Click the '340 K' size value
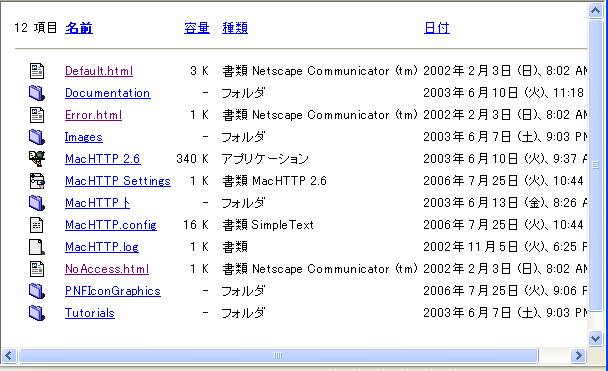Image resolution: width=608 pixels, height=371 pixels. 192,159
